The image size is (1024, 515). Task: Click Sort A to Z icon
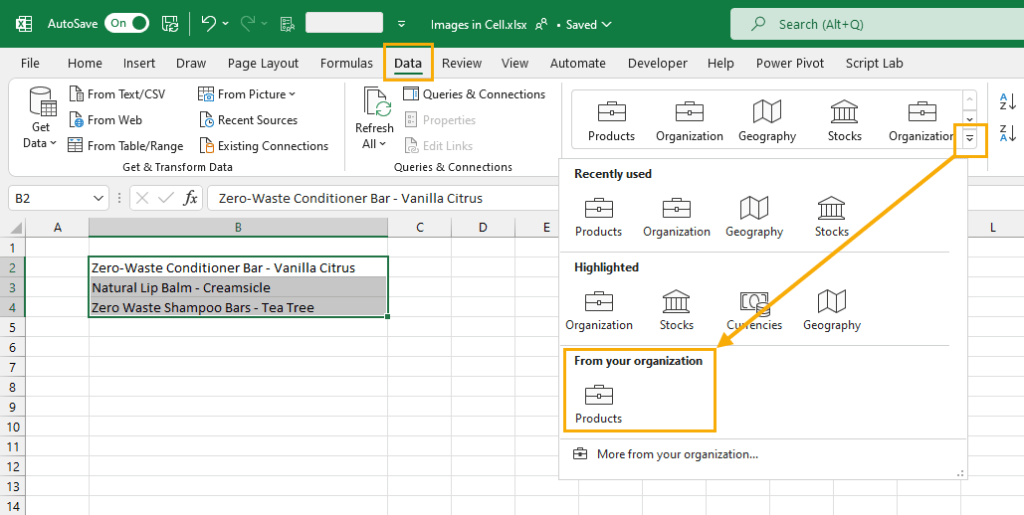pyautogui.click(x=1008, y=102)
